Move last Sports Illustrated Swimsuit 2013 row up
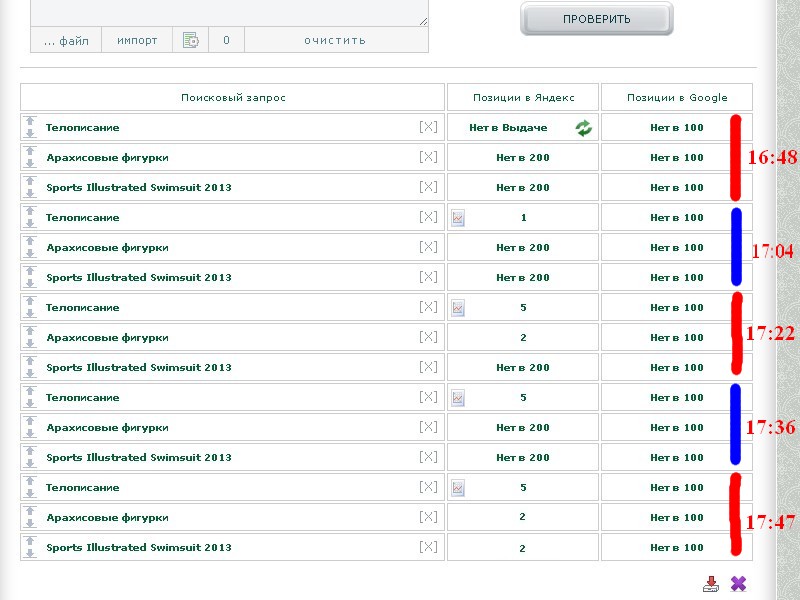 (x=30, y=541)
